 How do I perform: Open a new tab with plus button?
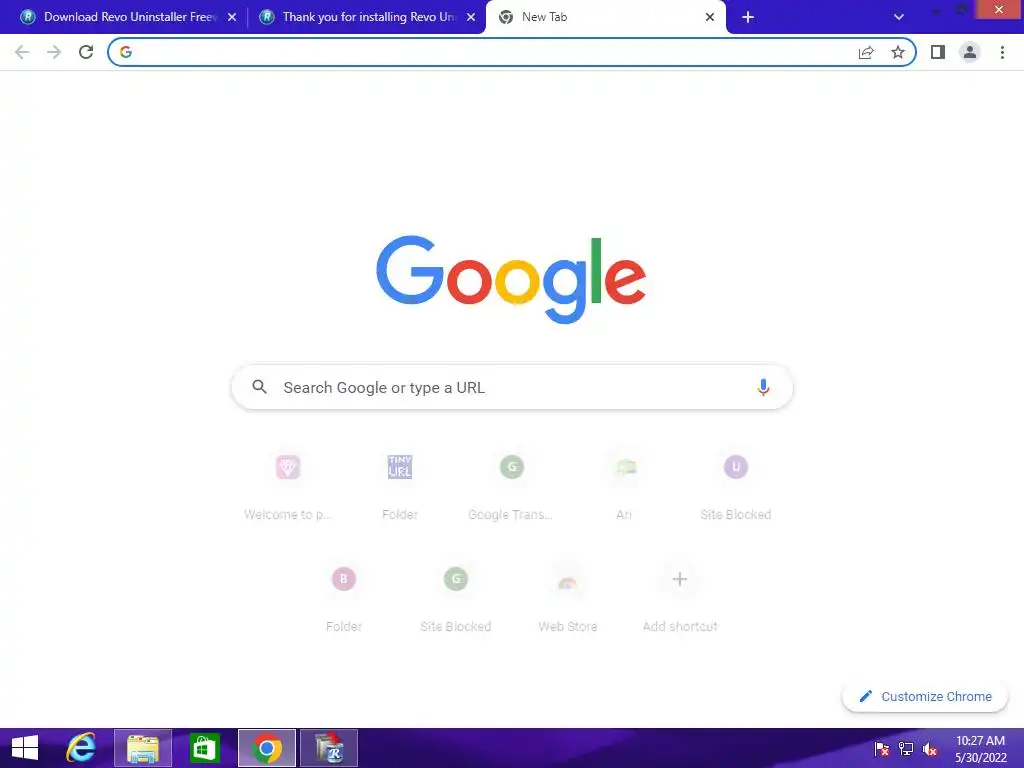[x=748, y=17]
